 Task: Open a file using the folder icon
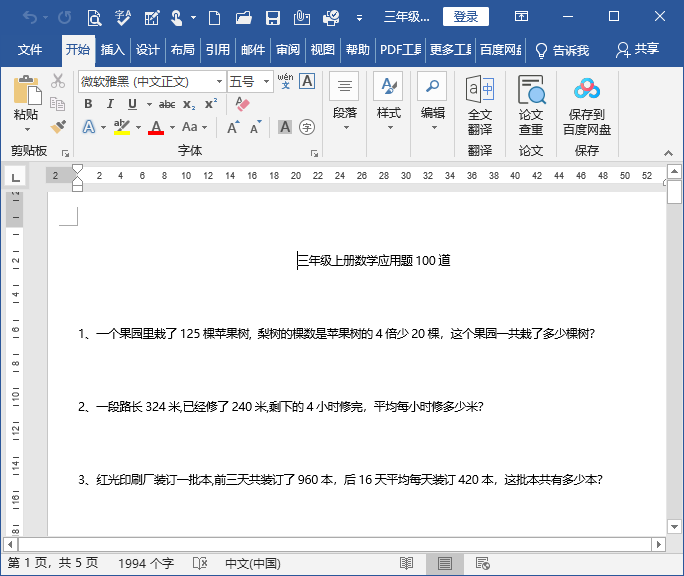[243, 17]
